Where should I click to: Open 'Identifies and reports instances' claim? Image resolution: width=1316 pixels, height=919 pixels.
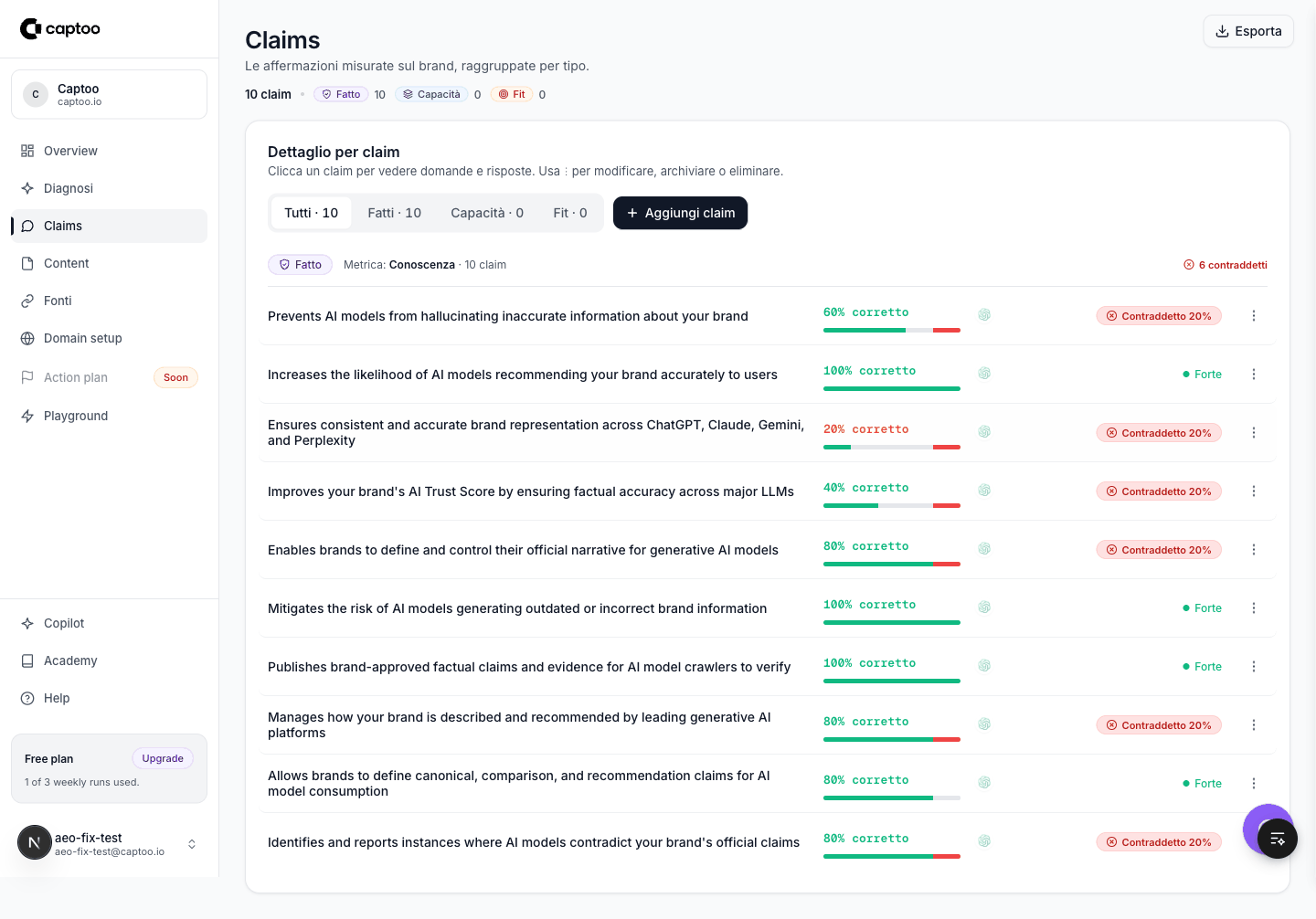534,842
